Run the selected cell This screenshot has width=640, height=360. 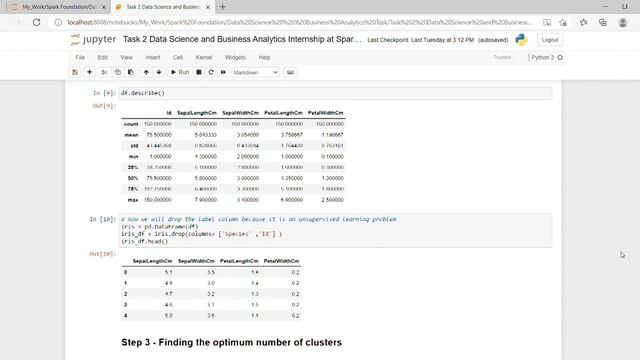click(x=180, y=72)
